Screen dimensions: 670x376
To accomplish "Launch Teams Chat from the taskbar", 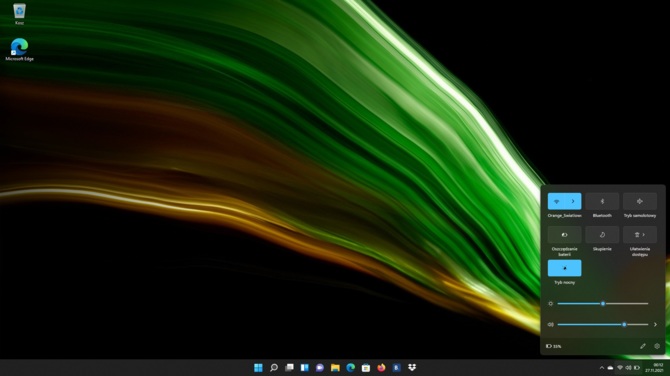I will tap(320, 367).
